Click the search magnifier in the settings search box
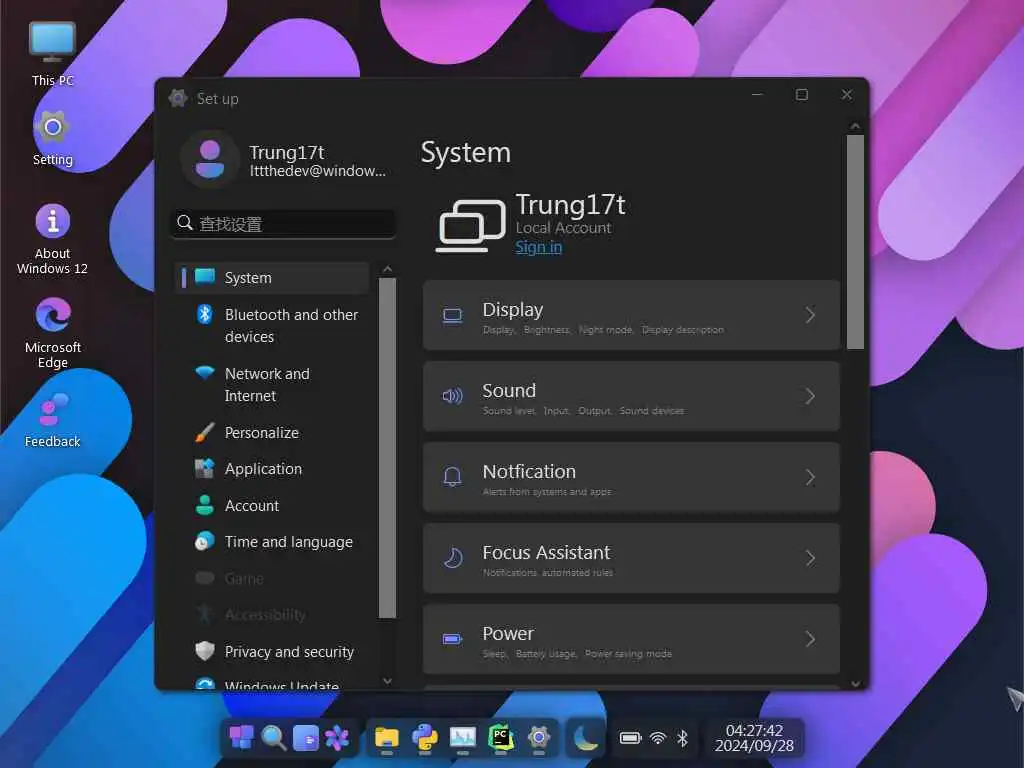The width and height of the screenshot is (1024, 768). point(185,223)
